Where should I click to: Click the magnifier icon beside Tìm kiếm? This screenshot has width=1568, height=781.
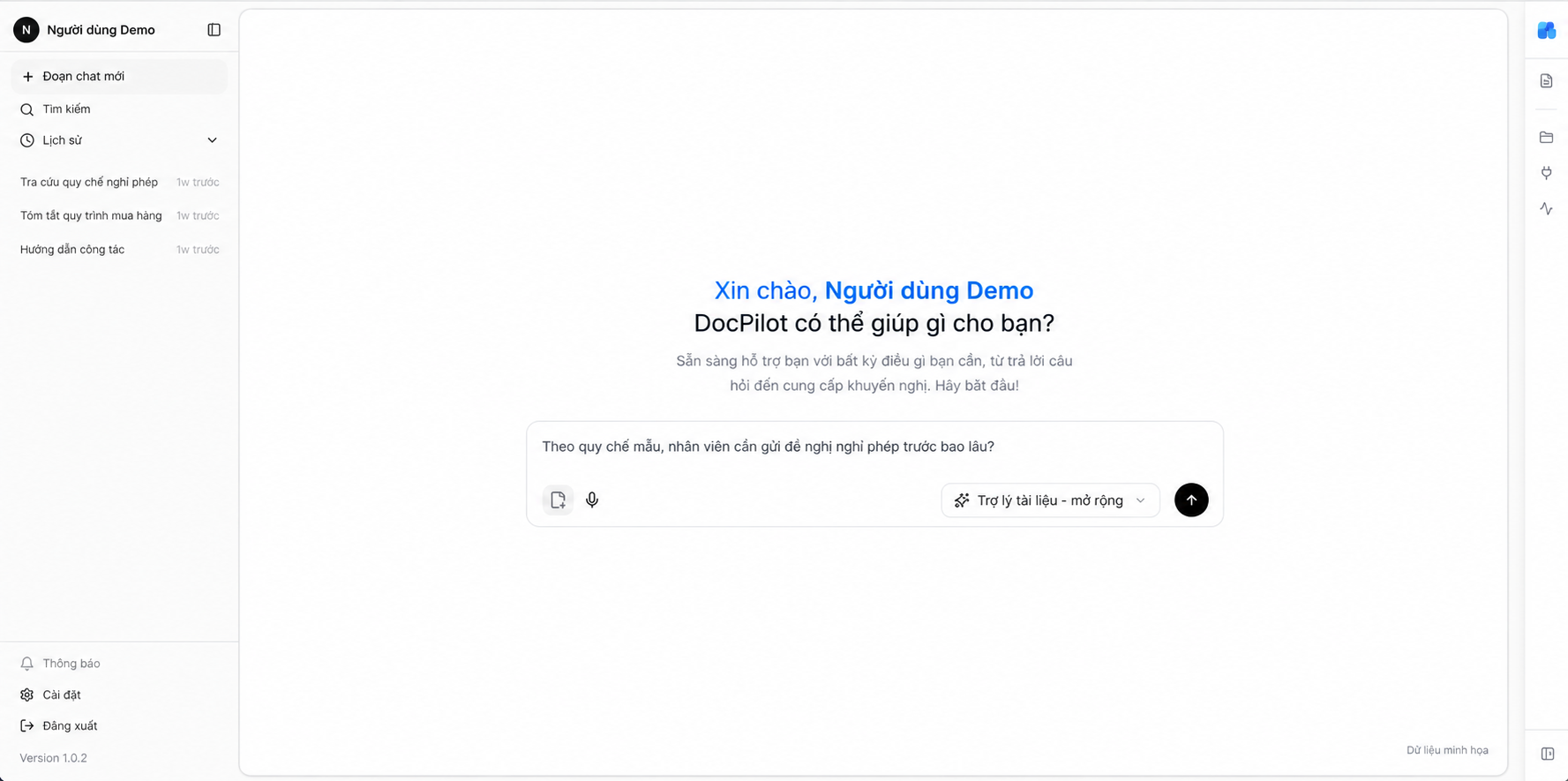[26, 109]
